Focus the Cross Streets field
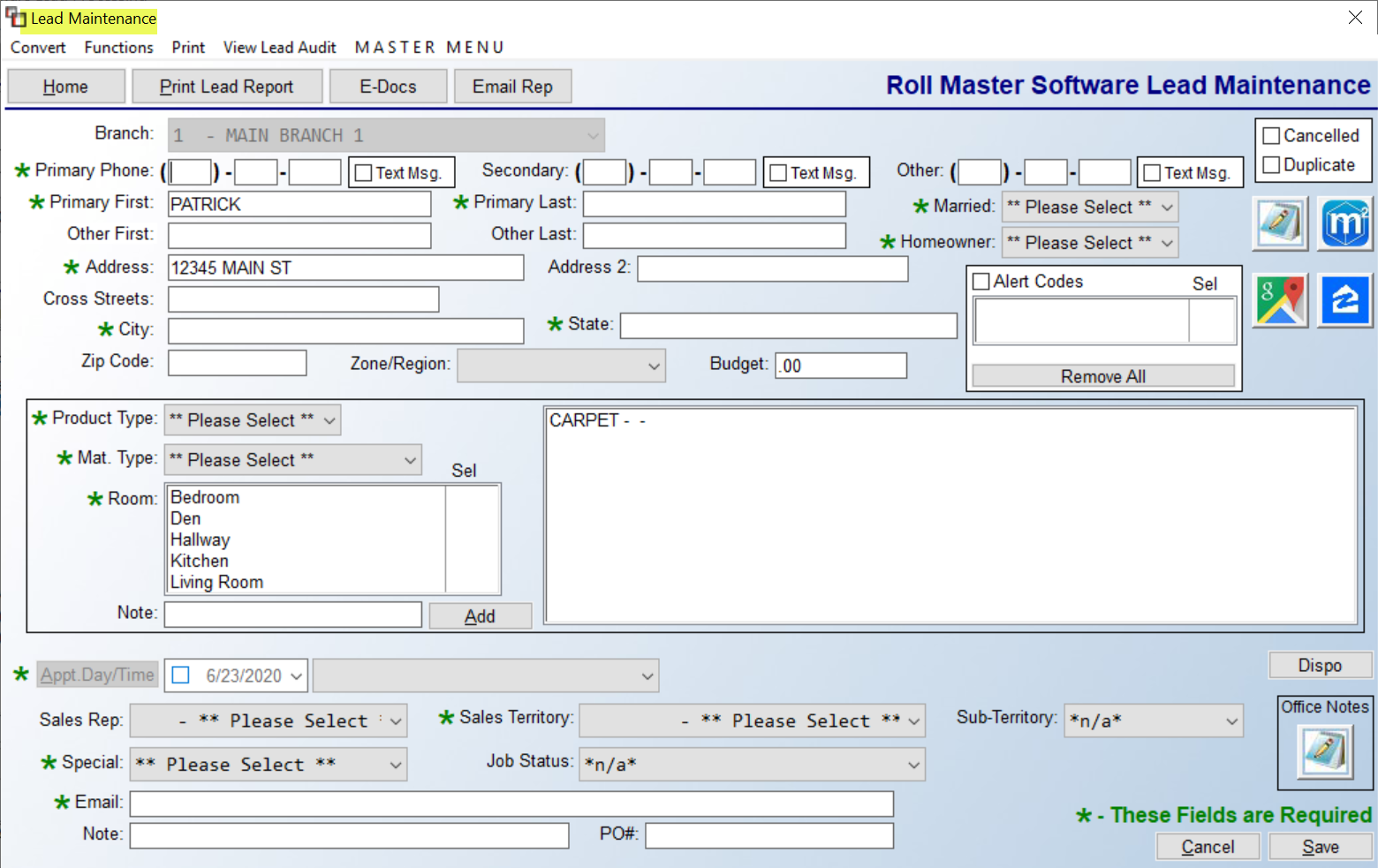 click(x=304, y=299)
